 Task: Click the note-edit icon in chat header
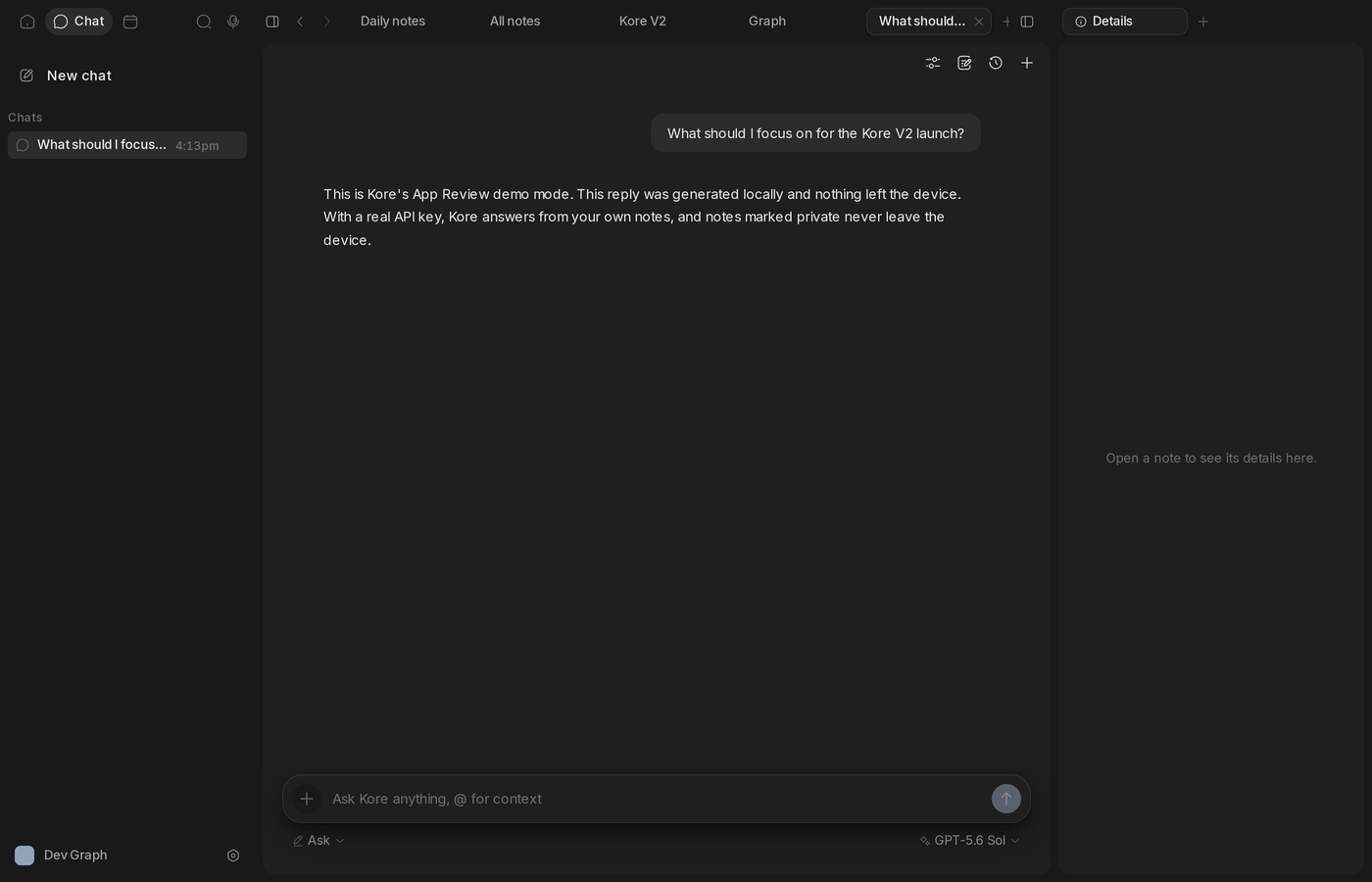click(x=964, y=63)
